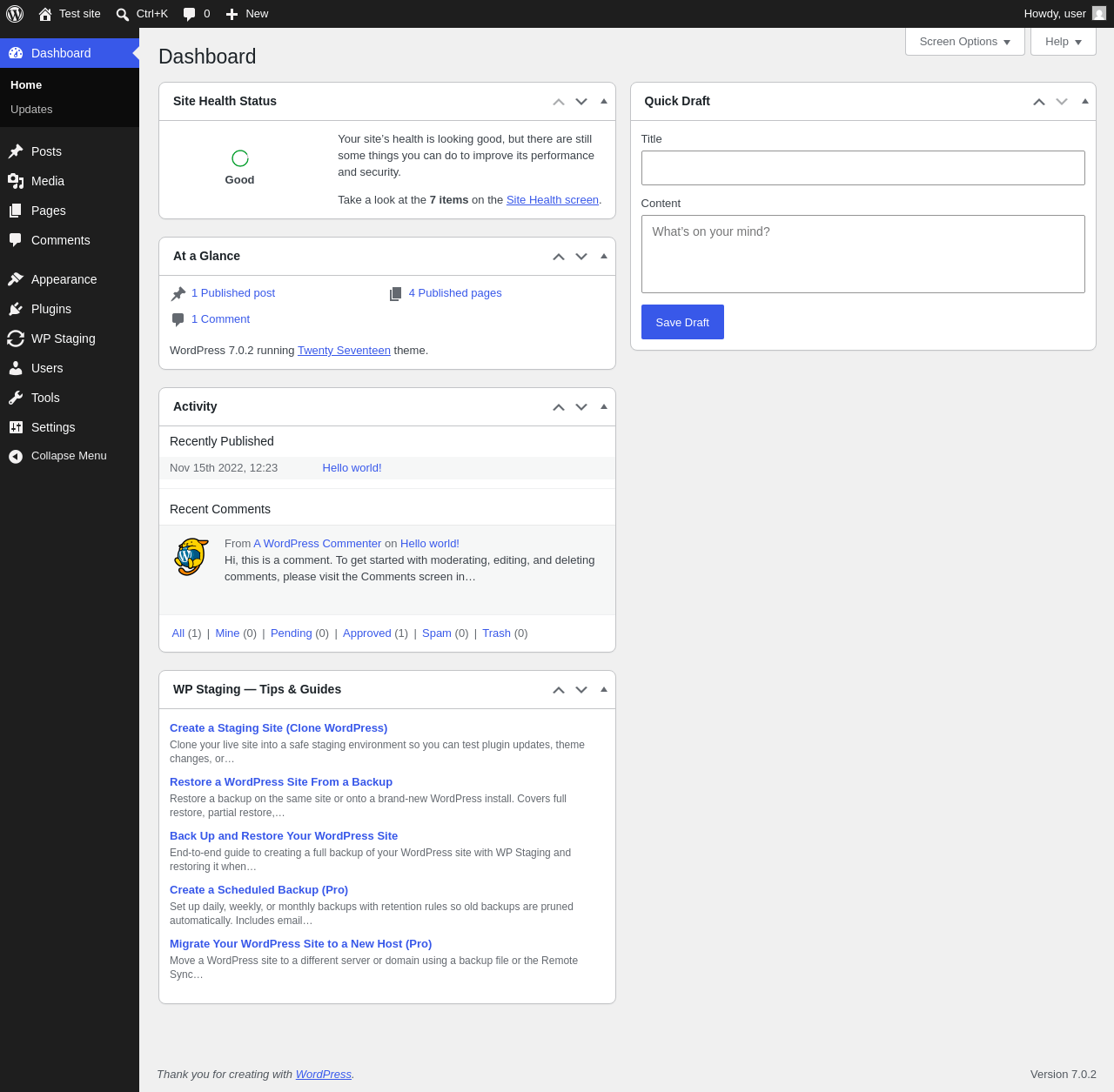Go to WP Staging in the sidebar
This screenshot has width=1114, height=1092.
(70, 338)
